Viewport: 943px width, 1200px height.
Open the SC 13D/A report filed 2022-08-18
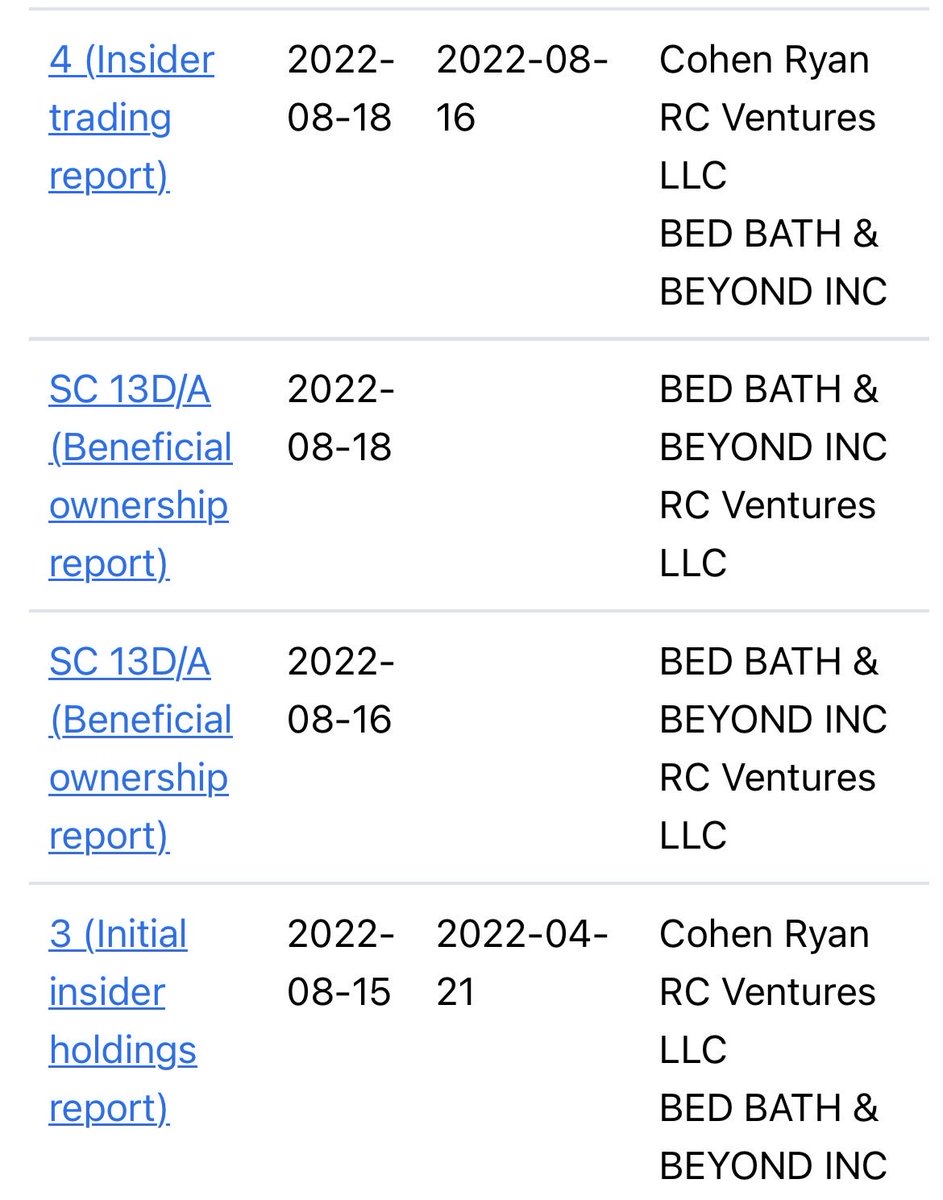pyautogui.click(x=140, y=476)
